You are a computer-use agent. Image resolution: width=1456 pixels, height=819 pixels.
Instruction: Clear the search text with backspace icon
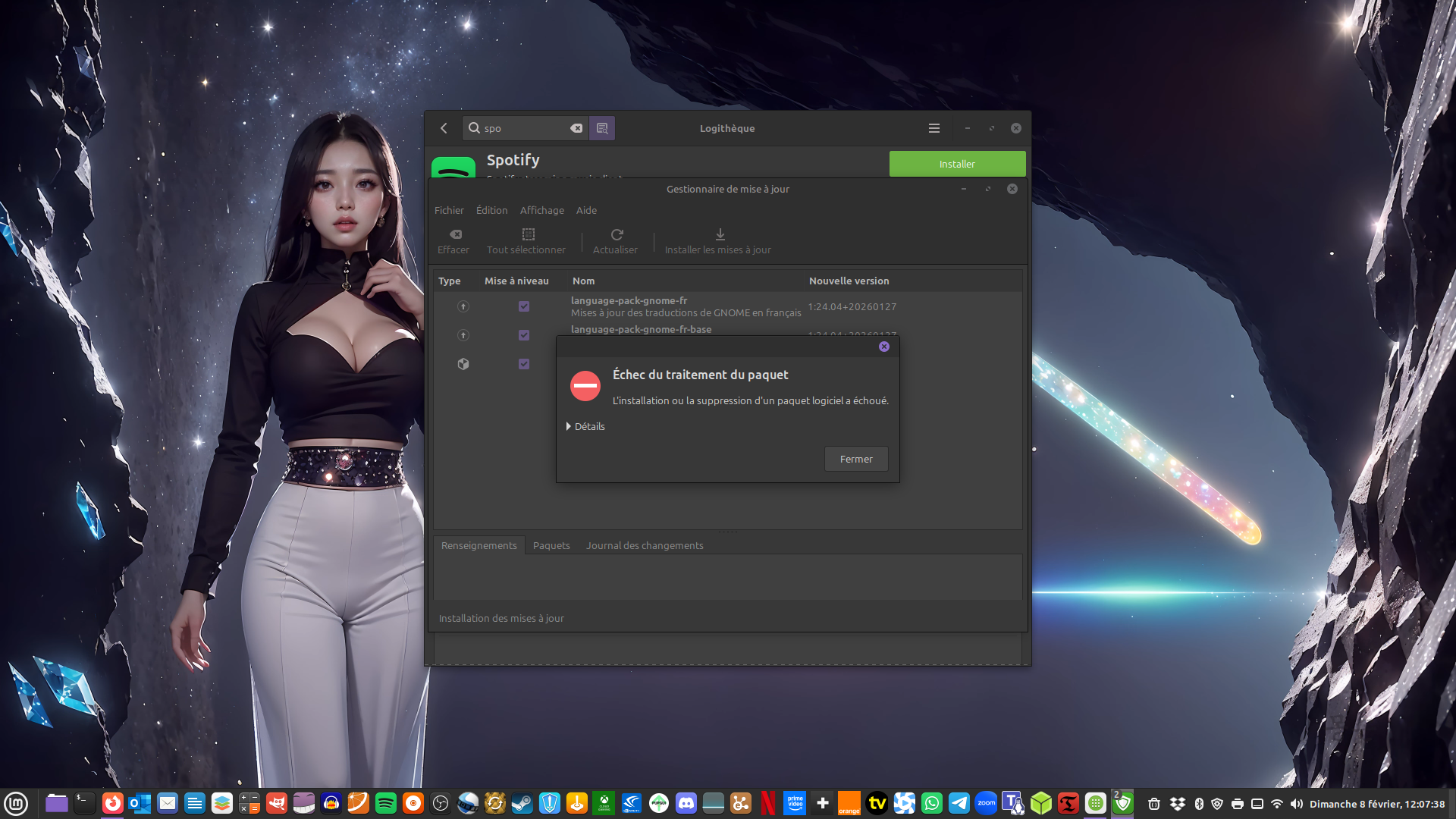[576, 128]
